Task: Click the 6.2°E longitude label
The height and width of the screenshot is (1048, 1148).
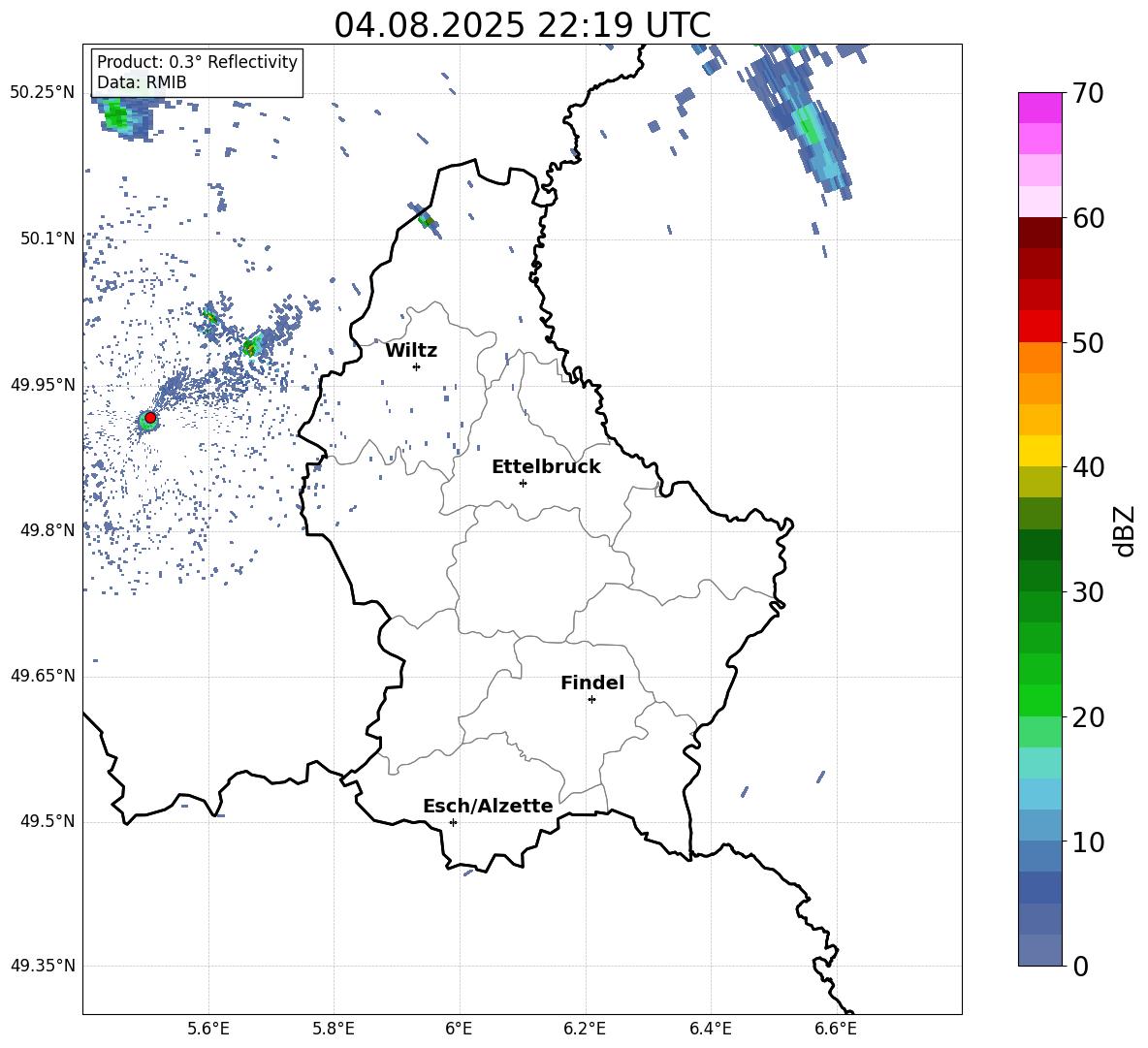Action: click(x=585, y=1030)
